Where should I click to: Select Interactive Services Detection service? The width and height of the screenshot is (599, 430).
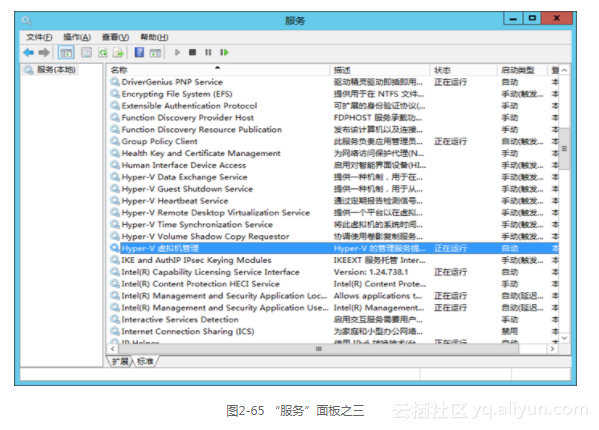[x=334, y=319]
